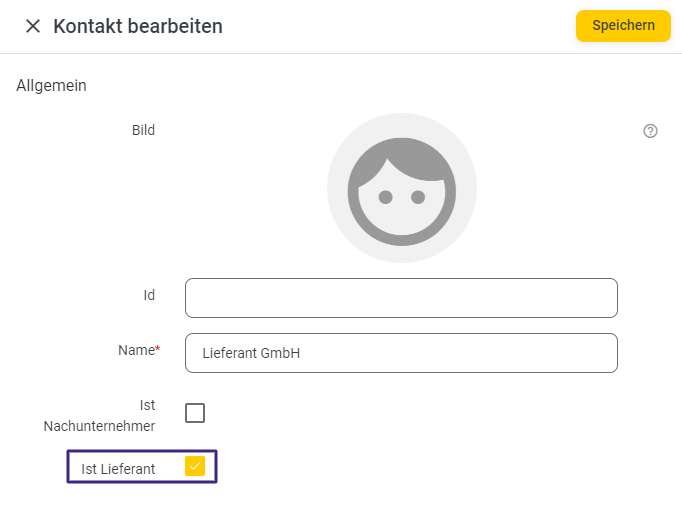Click the Bild label
The width and height of the screenshot is (682, 518).
coord(143,130)
